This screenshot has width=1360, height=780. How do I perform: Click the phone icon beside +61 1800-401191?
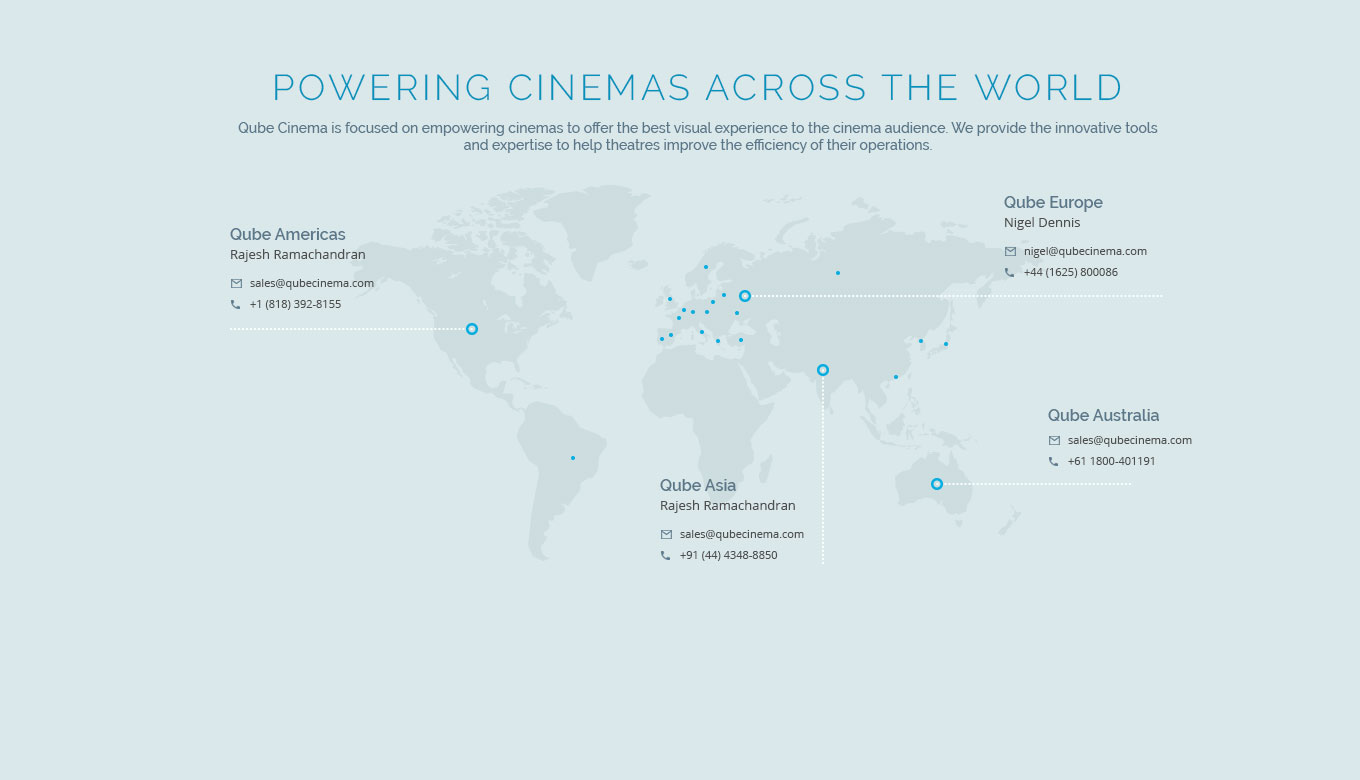1054,462
